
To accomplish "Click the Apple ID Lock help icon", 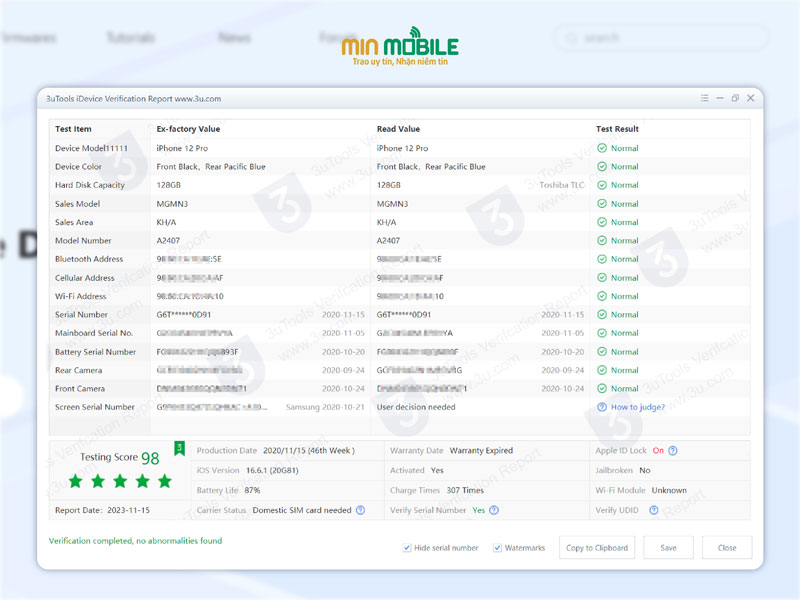I will [x=673, y=451].
